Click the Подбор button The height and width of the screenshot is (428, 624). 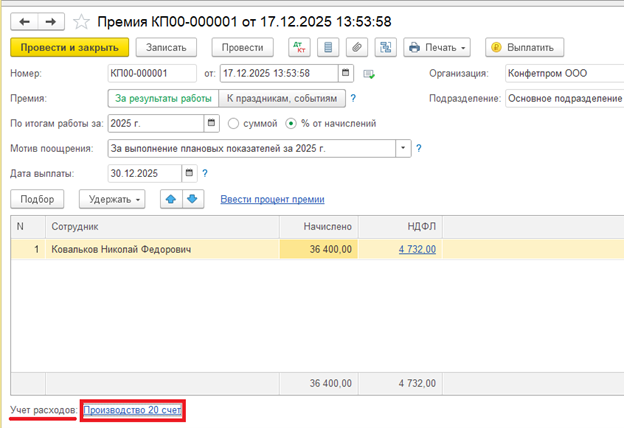tap(37, 199)
